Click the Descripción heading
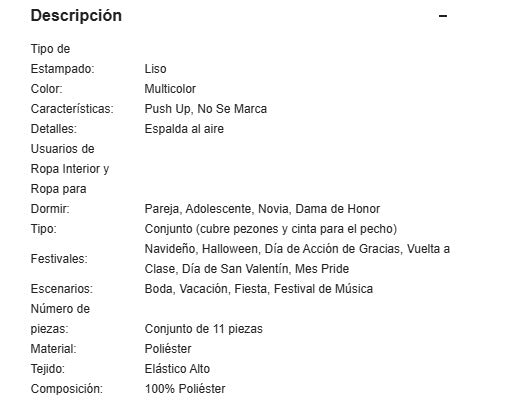510x400 pixels. point(76,16)
